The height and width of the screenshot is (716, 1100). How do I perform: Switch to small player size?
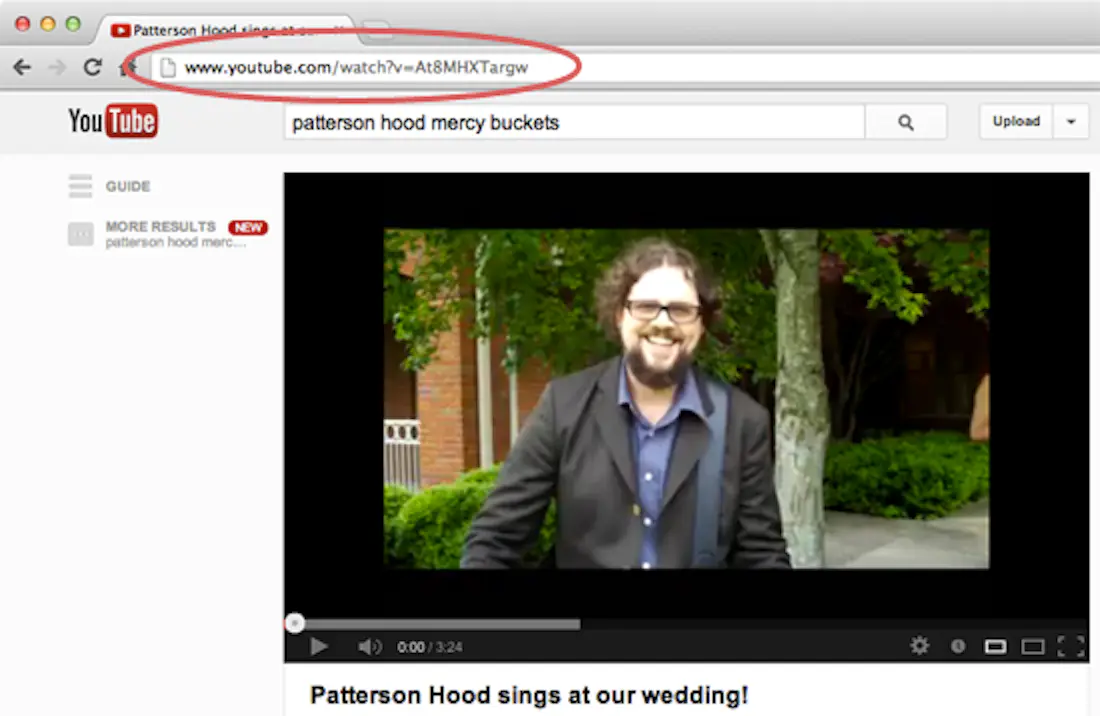[995, 646]
